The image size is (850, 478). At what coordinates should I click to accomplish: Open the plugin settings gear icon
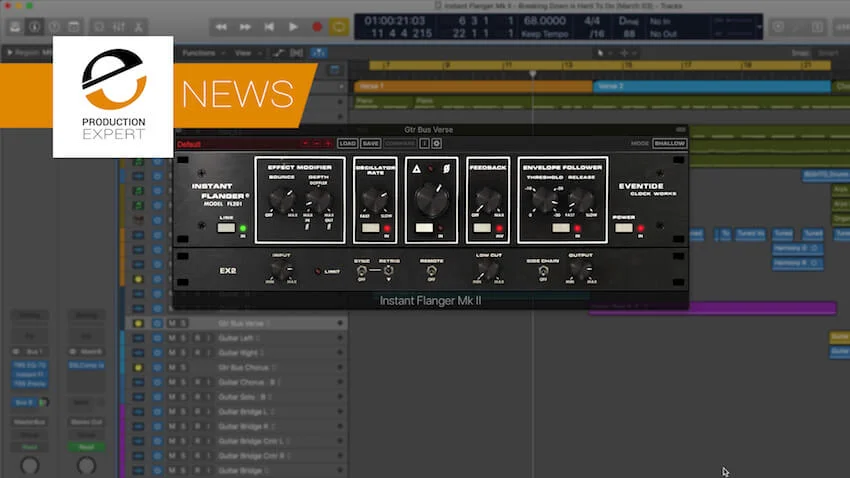click(436, 144)
